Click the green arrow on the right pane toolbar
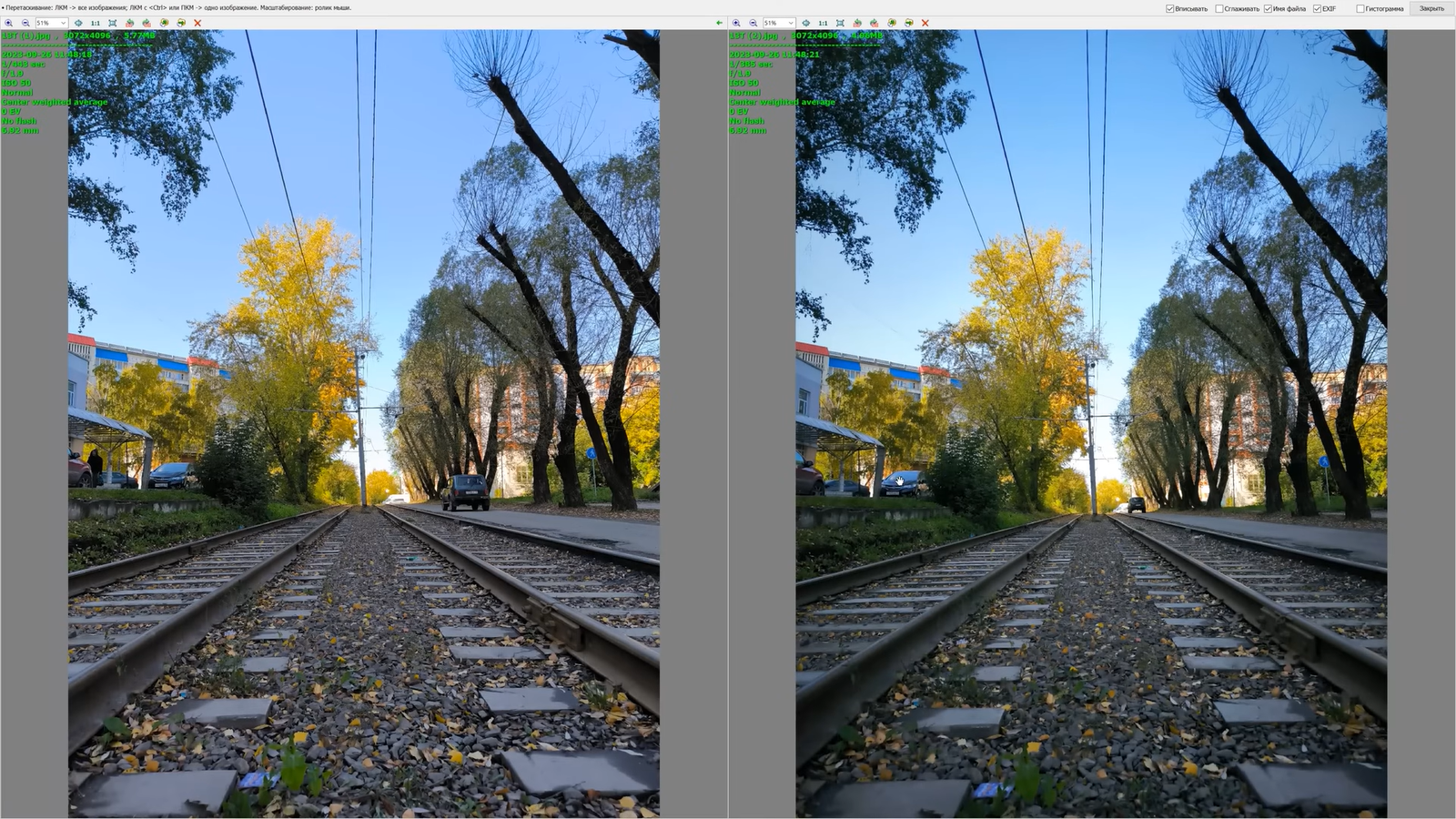Viewport: 1456px width, 819px height. [719, 23]
